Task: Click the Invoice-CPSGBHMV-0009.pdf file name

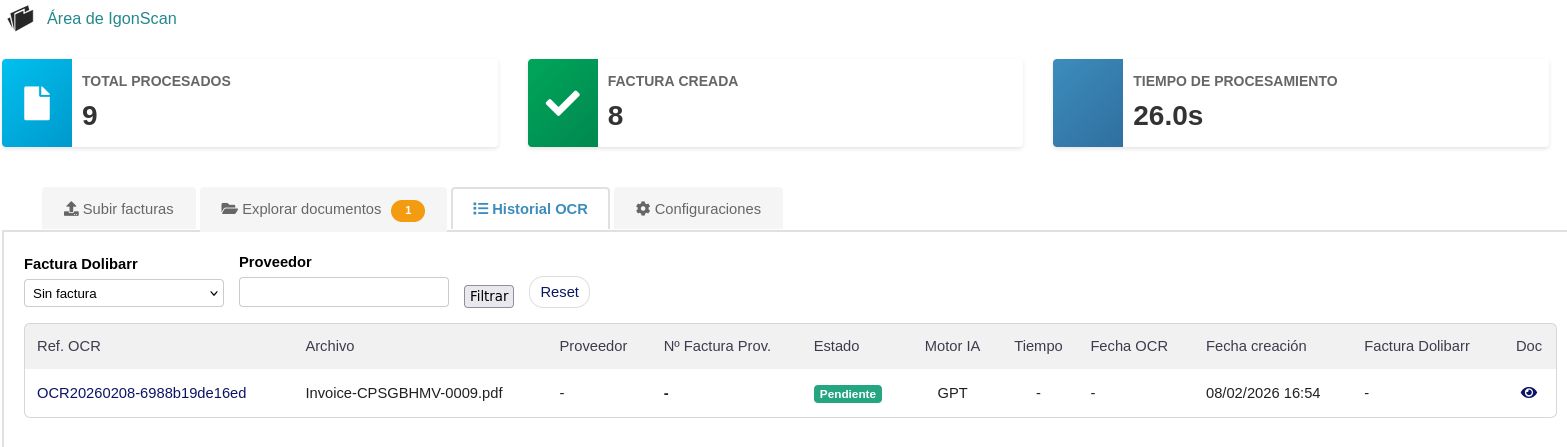Action: [404, 393]
